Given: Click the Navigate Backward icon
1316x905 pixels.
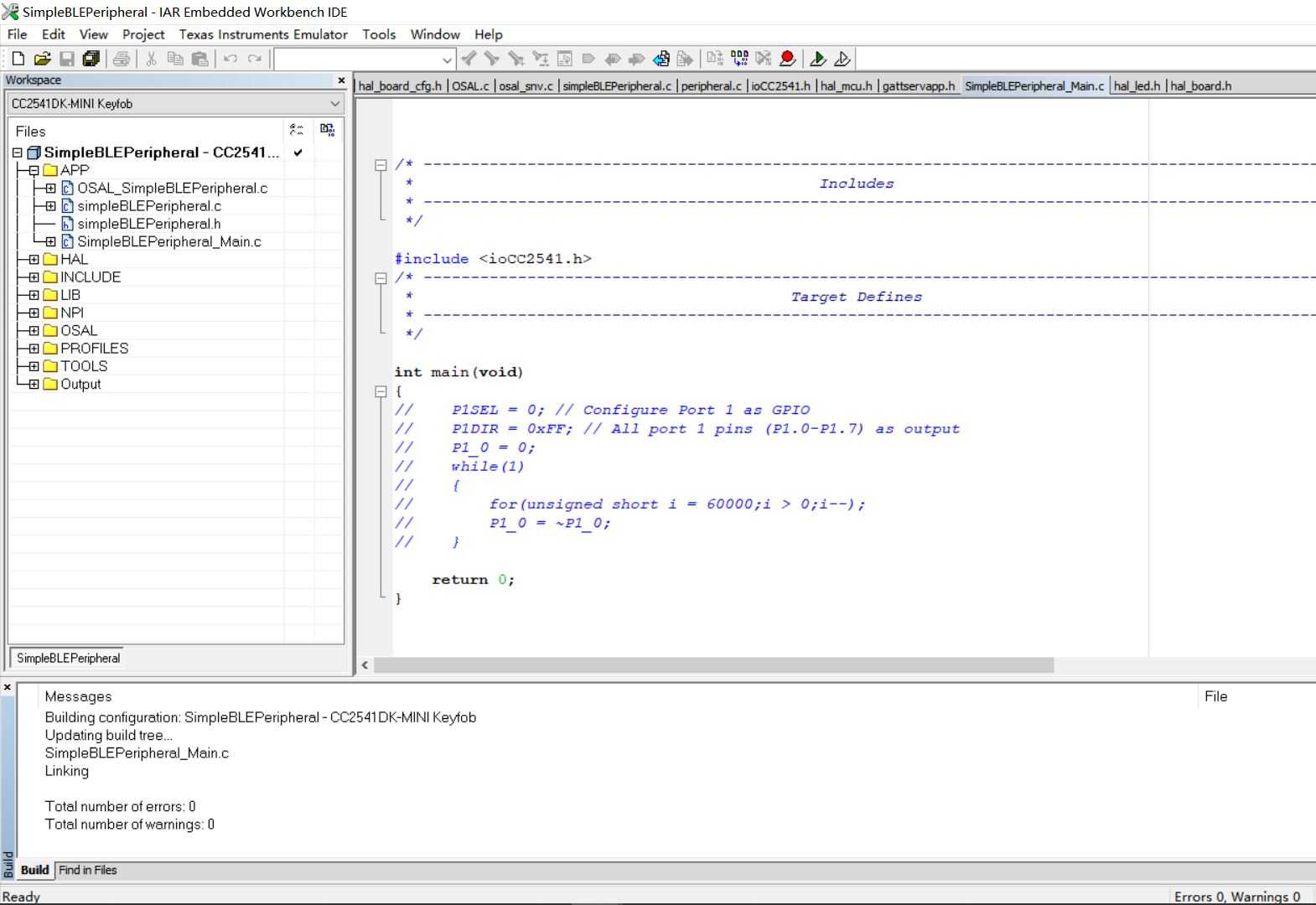Looking at the screenshot, I should (x=661, y=59).
